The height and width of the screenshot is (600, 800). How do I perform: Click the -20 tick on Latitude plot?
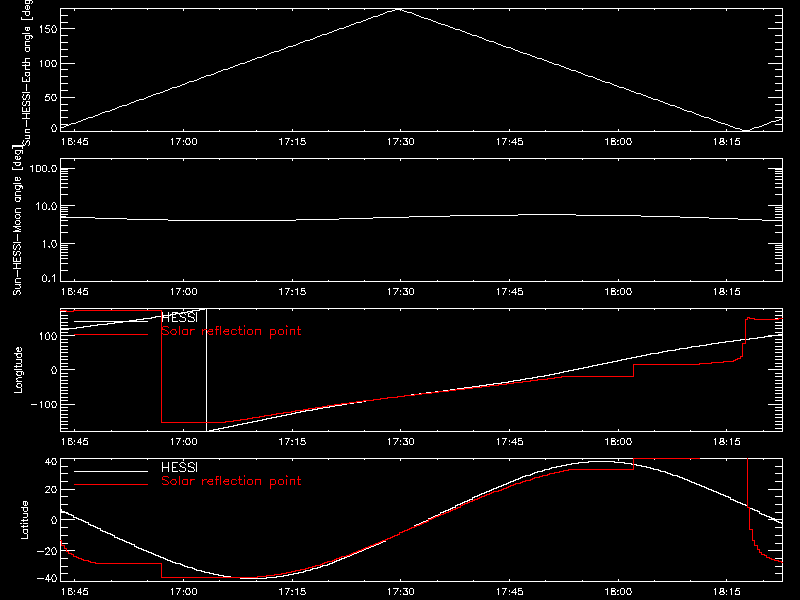pyautogui.click(x=47, y=551)
